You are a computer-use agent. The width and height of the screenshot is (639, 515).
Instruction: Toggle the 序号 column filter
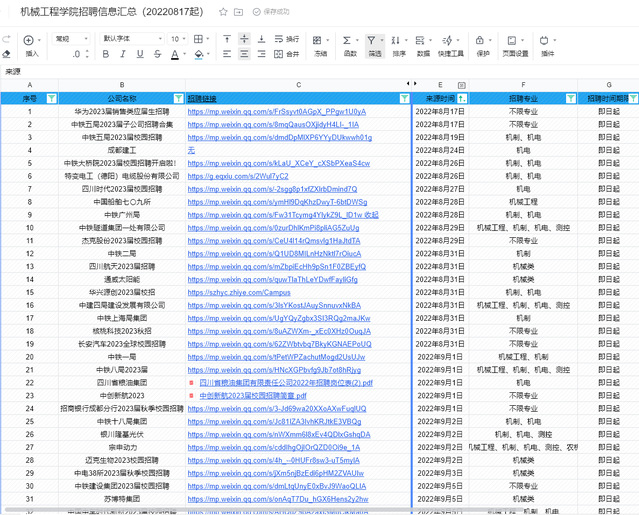point(53,99)
